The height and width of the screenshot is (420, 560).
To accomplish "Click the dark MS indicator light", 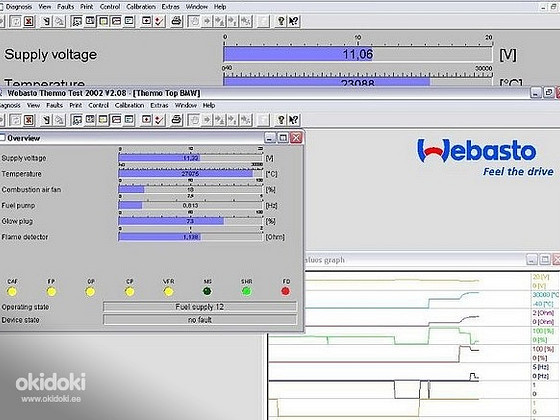I will pyautogui.click(x=207, y=291).
